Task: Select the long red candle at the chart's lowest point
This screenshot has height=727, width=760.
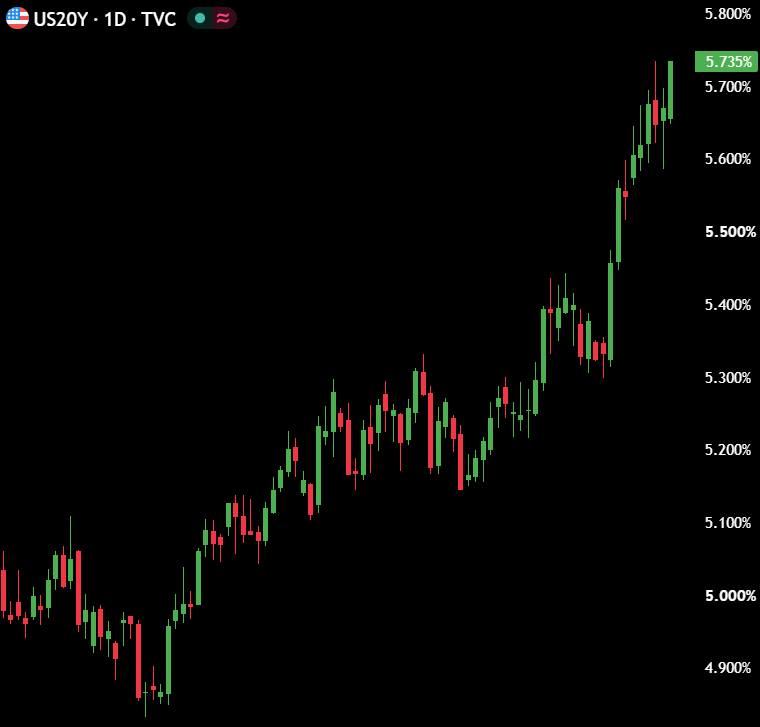Action: pyautogui.click(x=139, y=661)
